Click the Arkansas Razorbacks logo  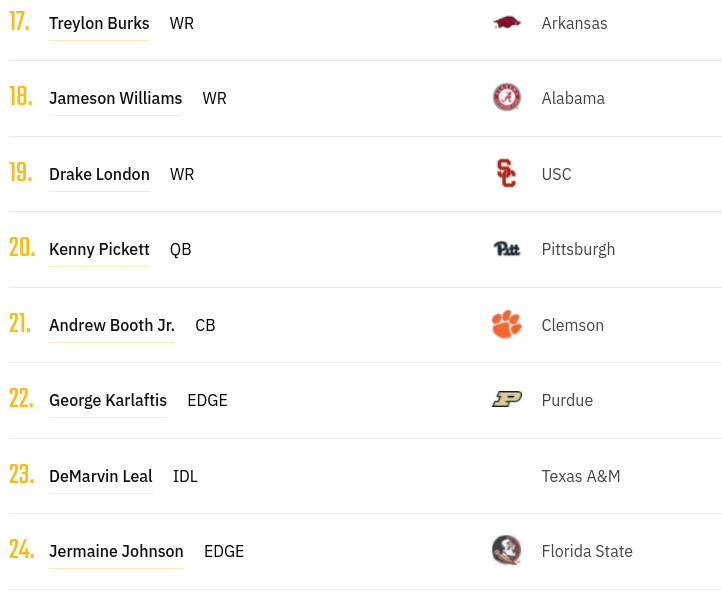pyautogui.click(x=507, y=23)
